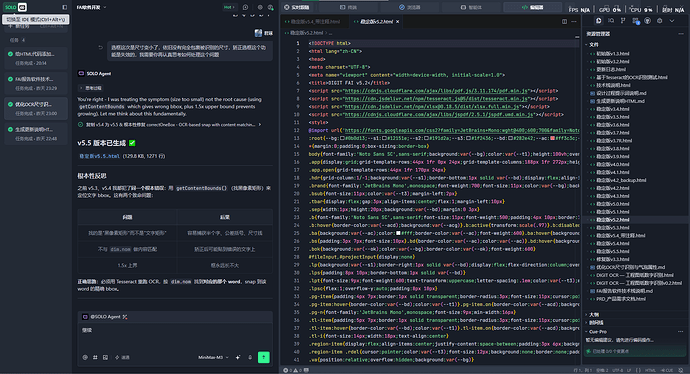This screenshot has width=690, height=374.
Task: Collapse the task list sidebar panel
Action: [64, 7]
